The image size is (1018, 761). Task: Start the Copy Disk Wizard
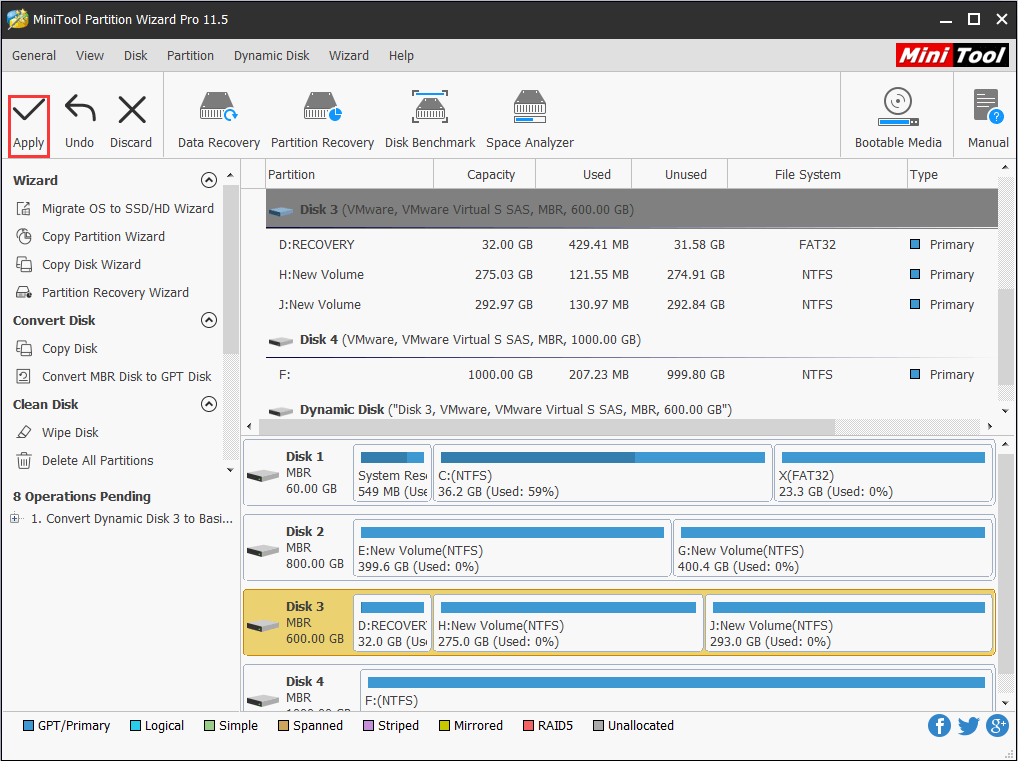pyautogui.click(x=79, y=264)
